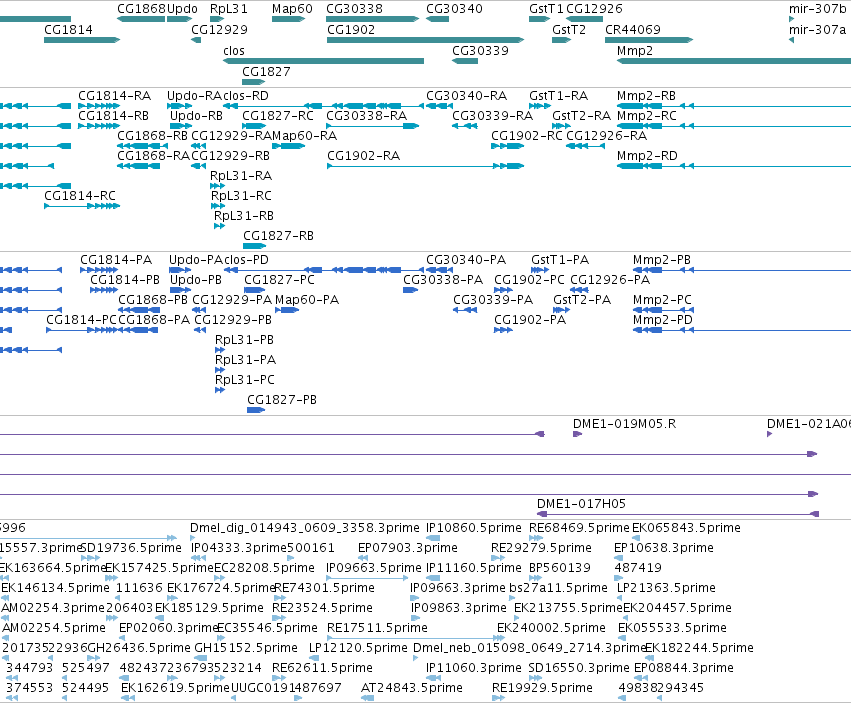Click the CG12926 gene label

pyautogui.click(x=594, y=9)
